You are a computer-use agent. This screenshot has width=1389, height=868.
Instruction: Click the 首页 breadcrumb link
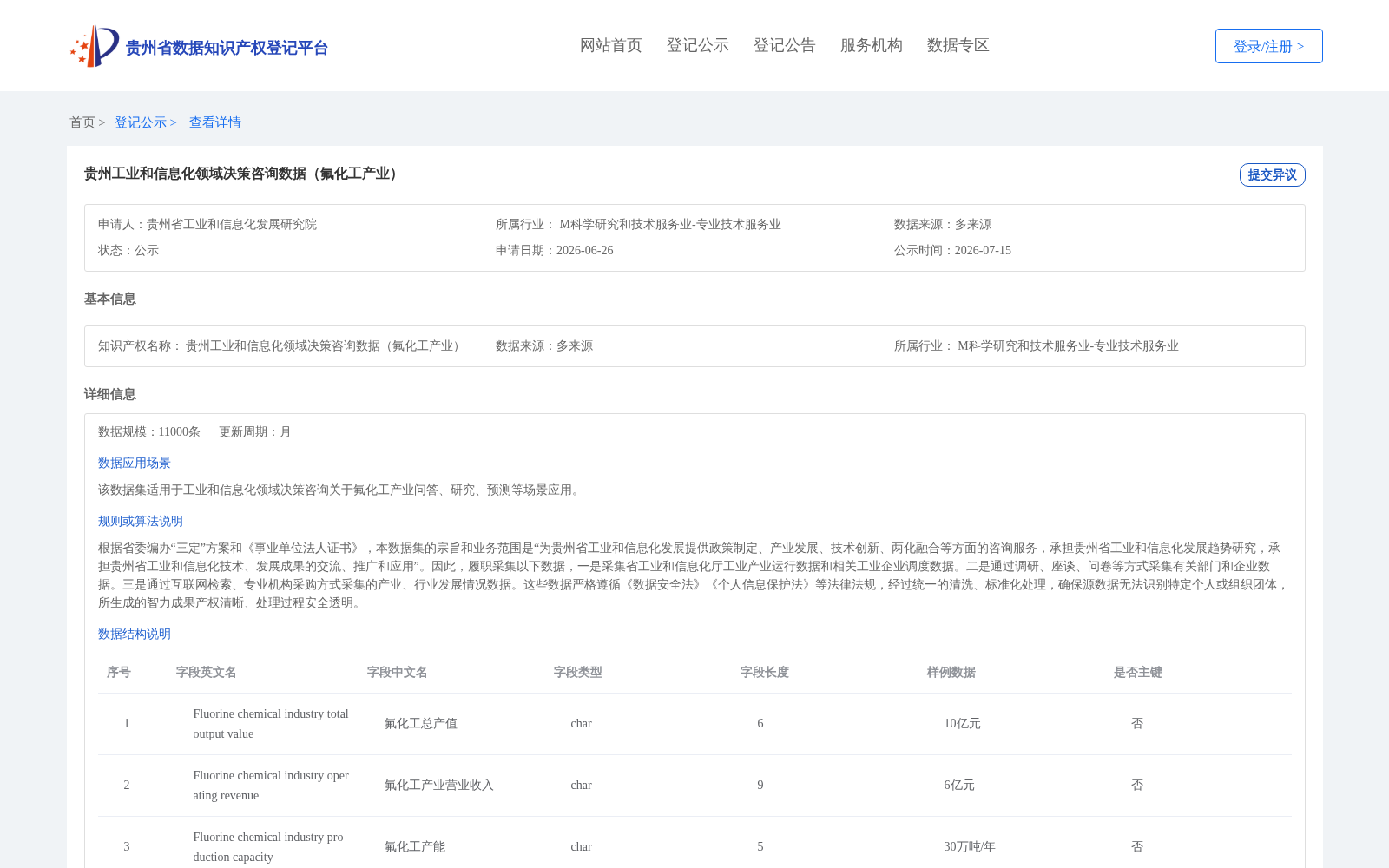pyautogui.click(x=82, y=122)
